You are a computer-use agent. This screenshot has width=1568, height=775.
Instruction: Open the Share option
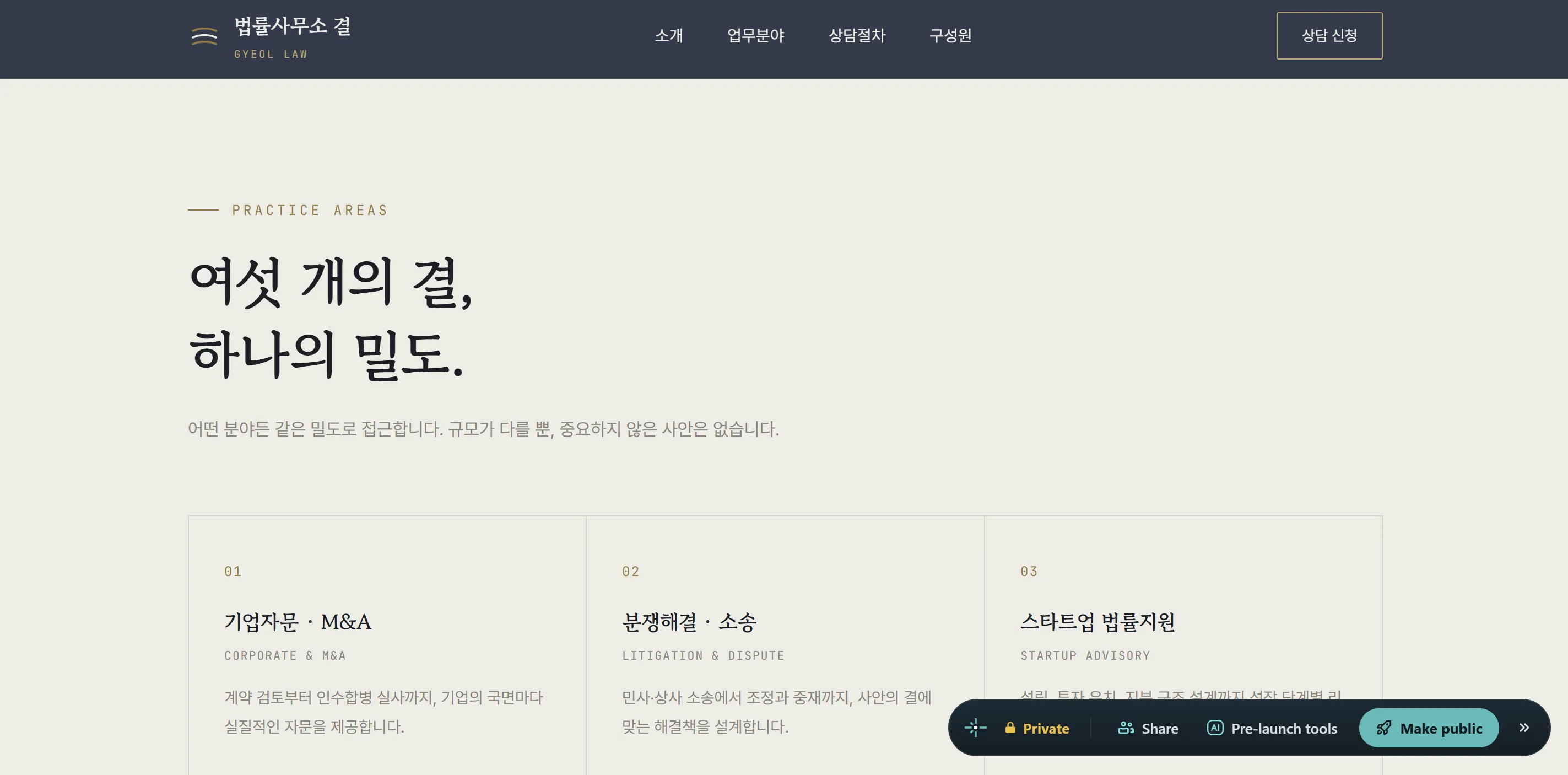[1148, 728]
